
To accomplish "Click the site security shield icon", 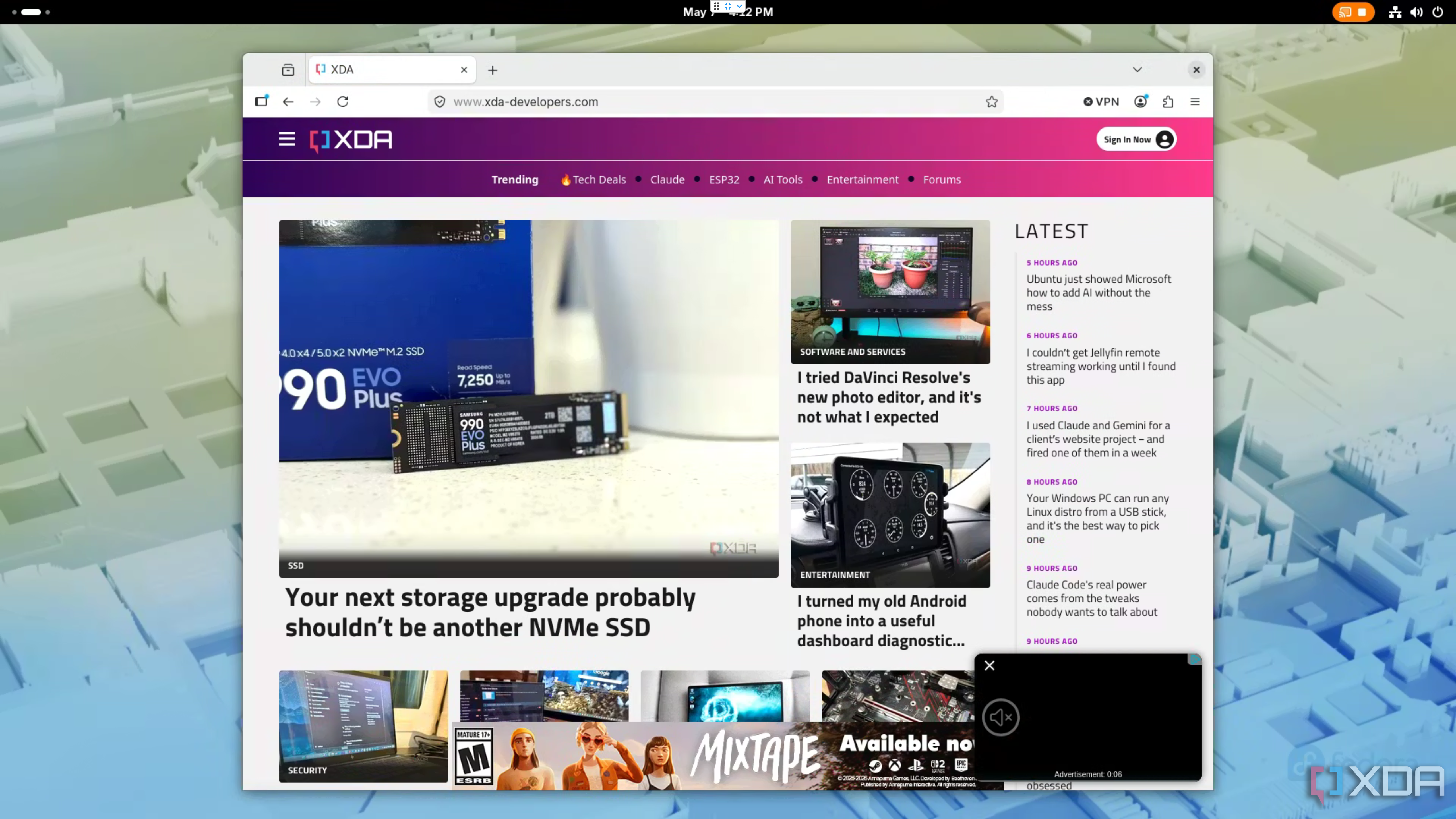I will [x=439, y=102].
